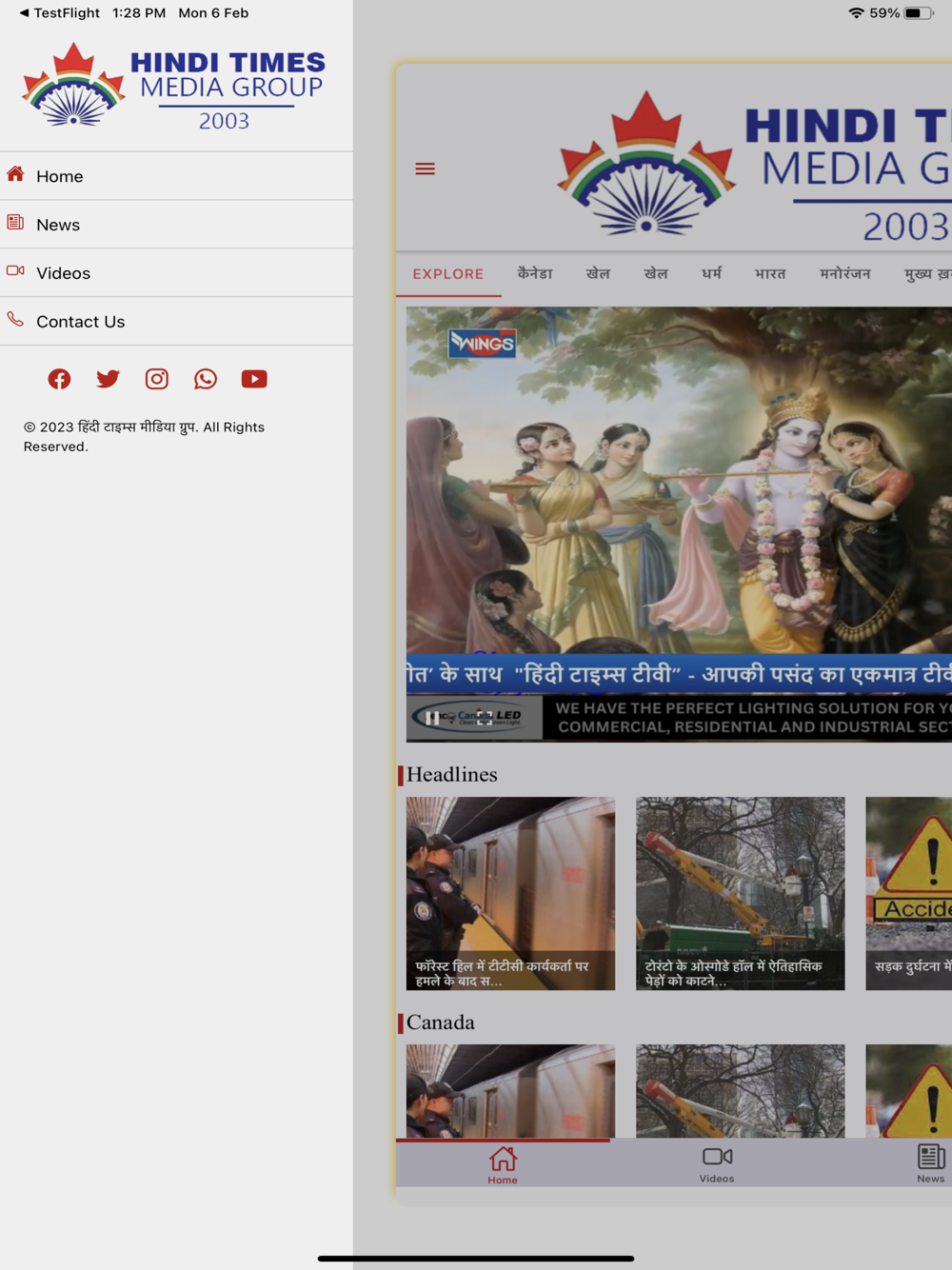The image size is (952, 1270).
Task: Tap the hamburger menu icon
Action: coord(426,169)
